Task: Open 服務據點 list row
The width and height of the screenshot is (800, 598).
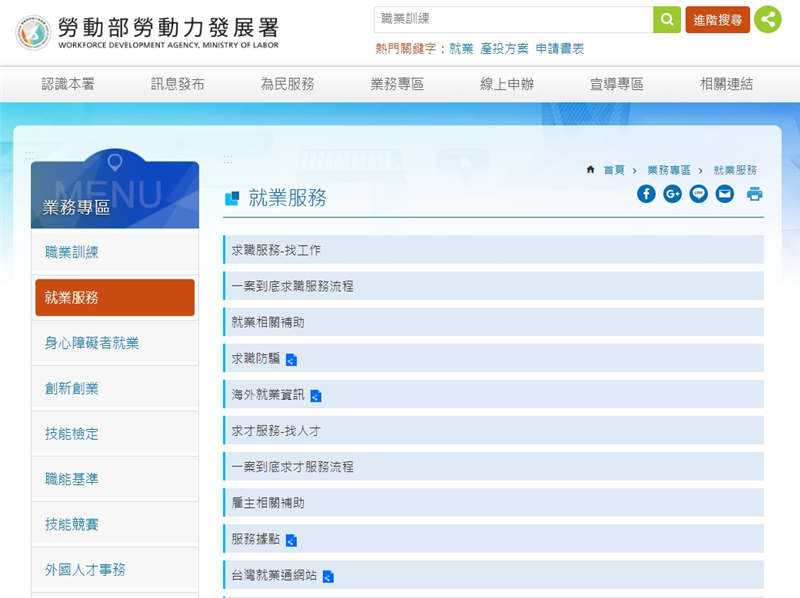Action: point(493,539)
